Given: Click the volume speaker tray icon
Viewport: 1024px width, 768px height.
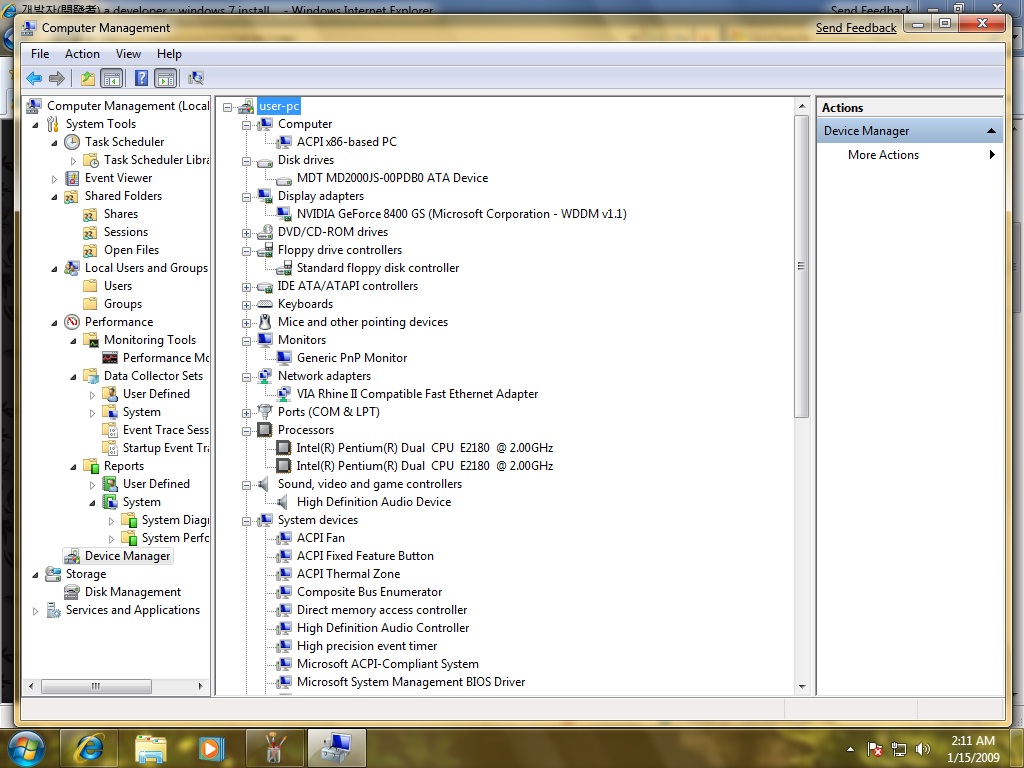Looking at the screenshot, I should [x=923, y=749].
